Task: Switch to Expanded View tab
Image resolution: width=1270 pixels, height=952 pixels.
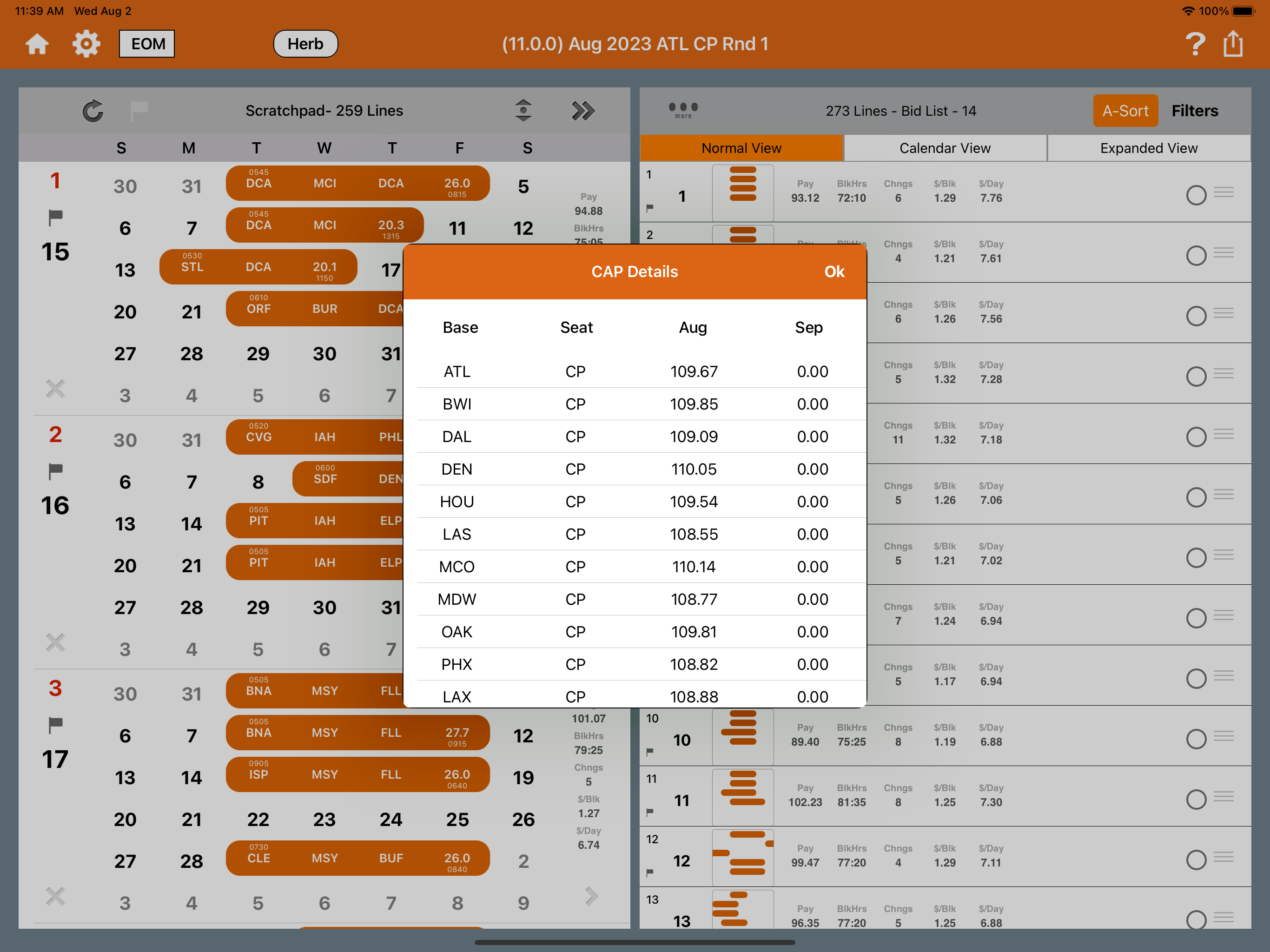Action: (x=1148, y=148)
